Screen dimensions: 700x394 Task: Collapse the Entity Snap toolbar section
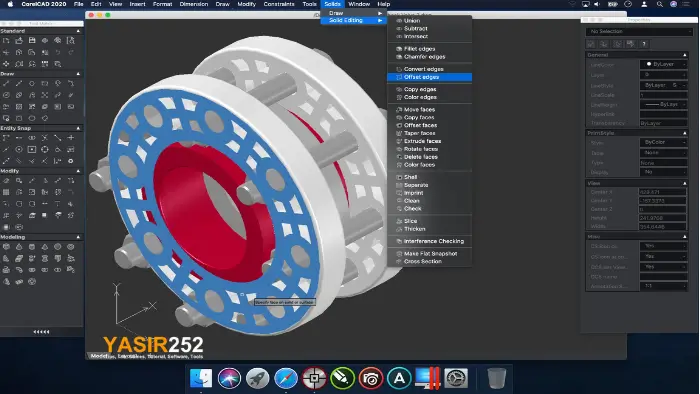(79, 128)
